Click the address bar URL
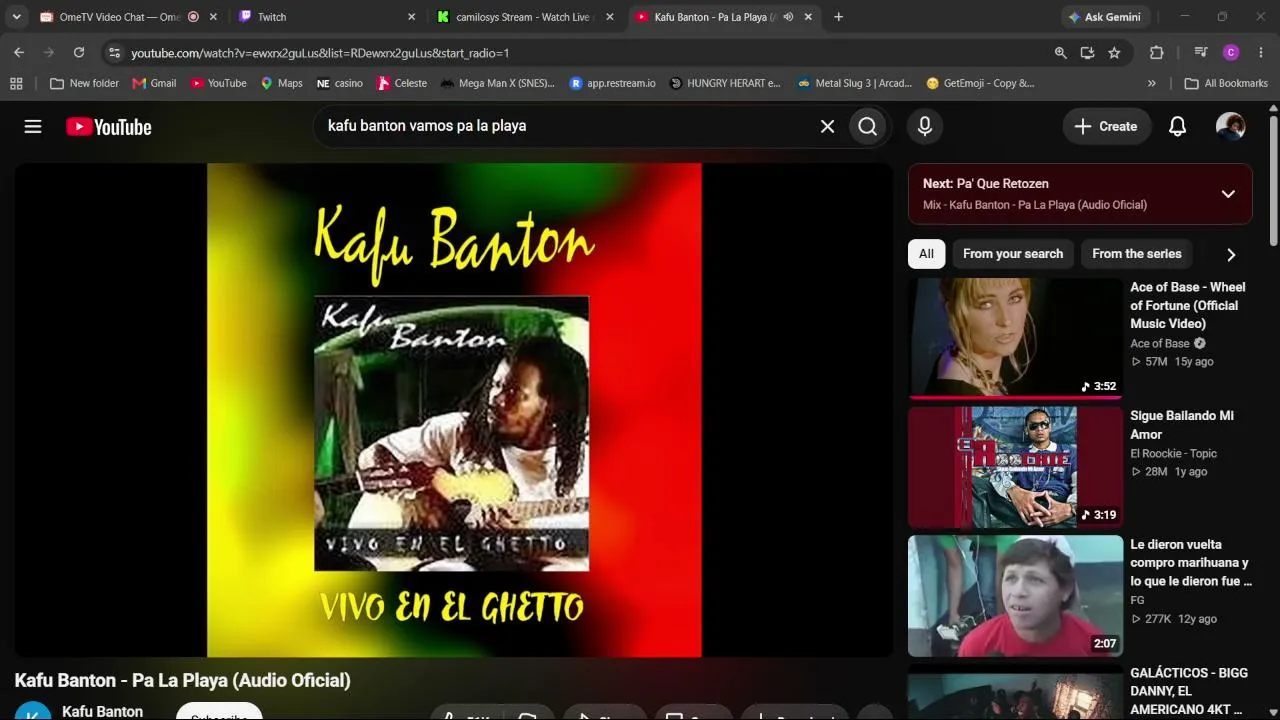 320,53
